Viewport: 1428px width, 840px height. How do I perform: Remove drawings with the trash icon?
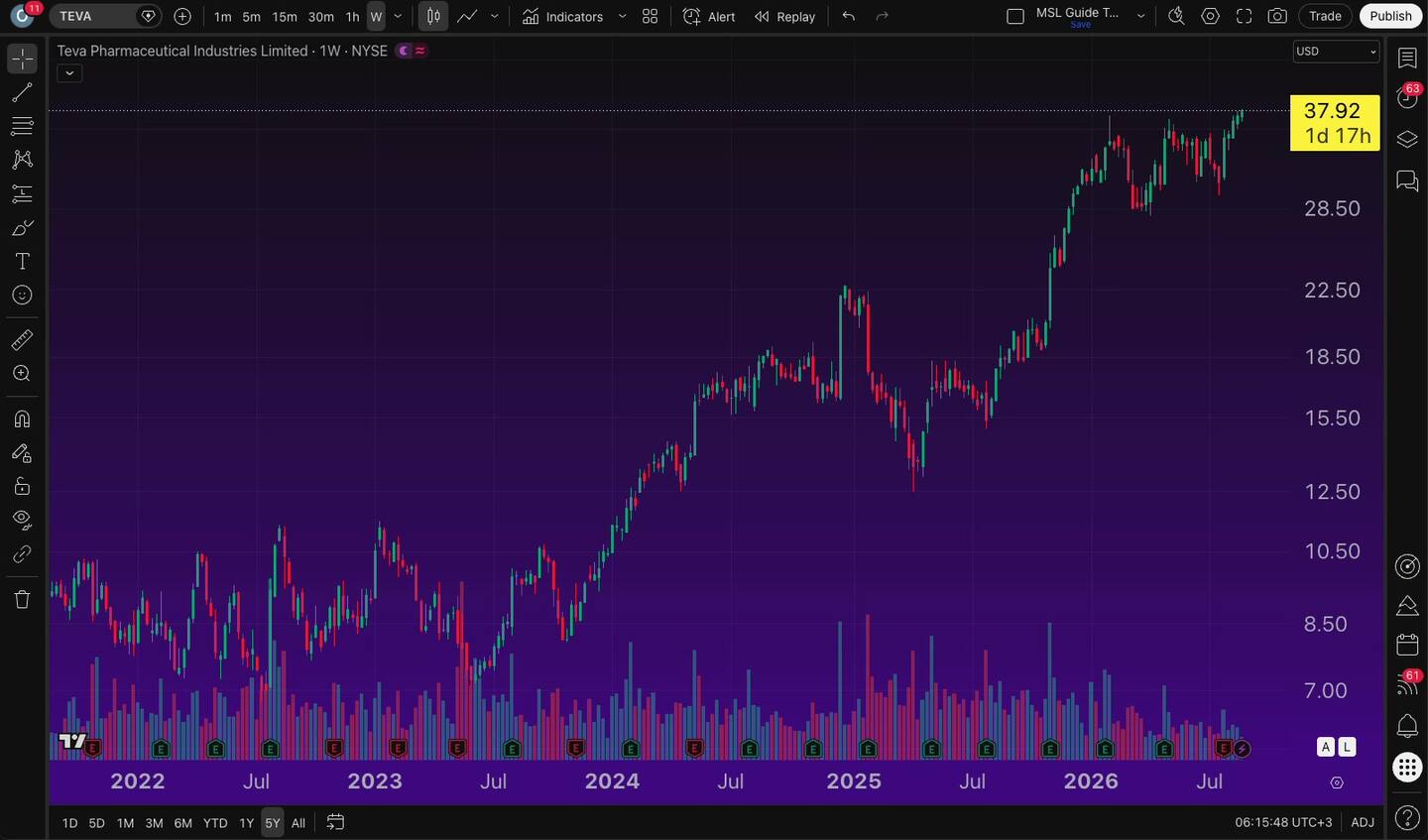[x=22, y=599]
